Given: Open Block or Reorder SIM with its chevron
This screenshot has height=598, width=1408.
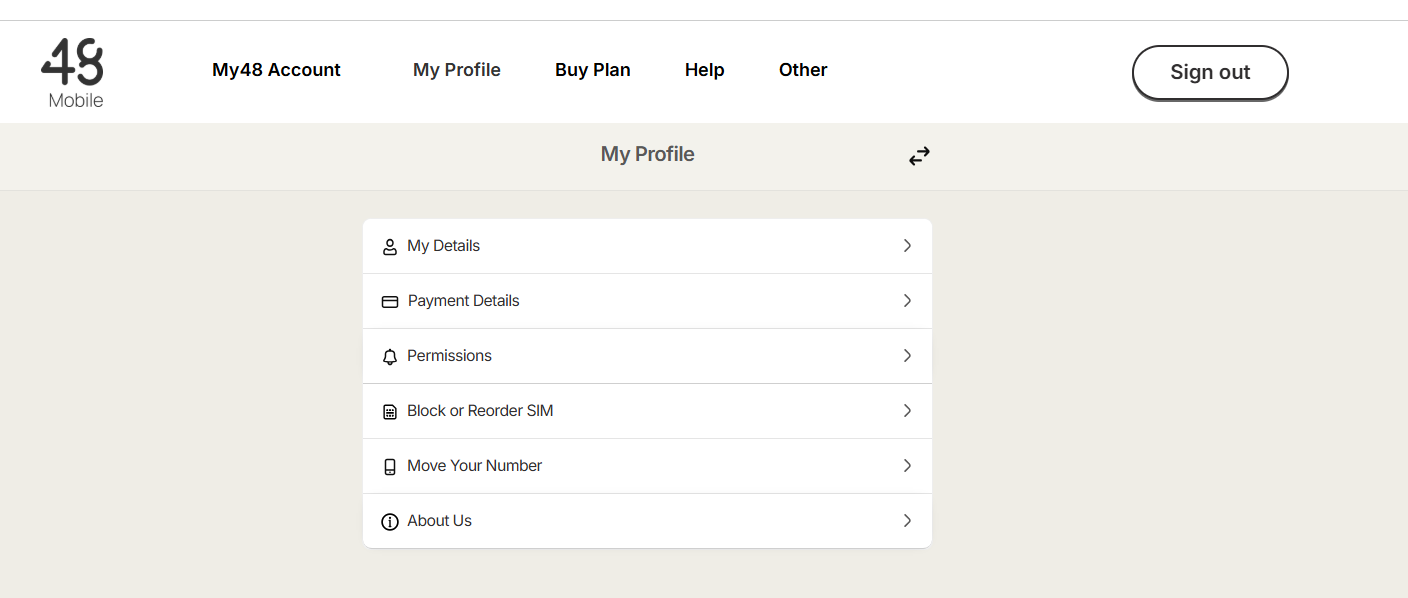Looking at the screenshot, I should (x=907, y=411).
